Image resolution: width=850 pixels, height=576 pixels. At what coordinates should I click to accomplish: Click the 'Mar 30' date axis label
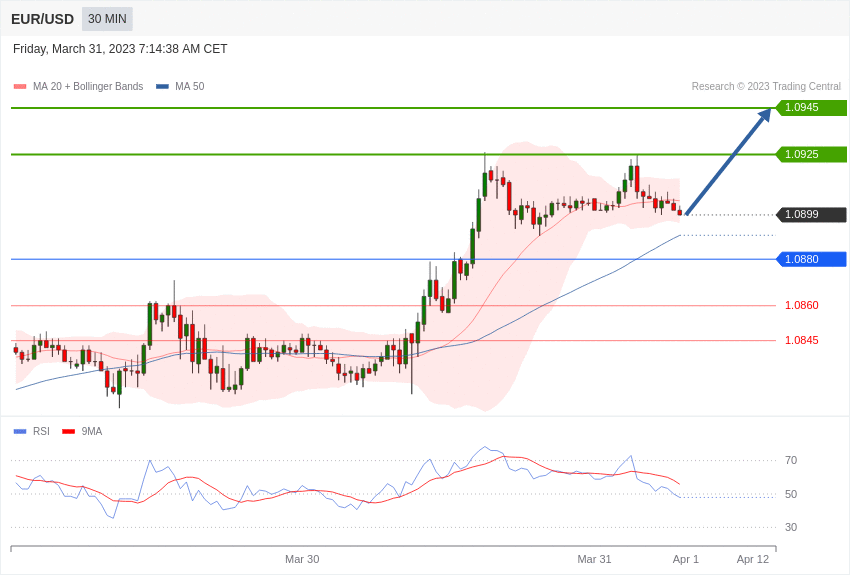[302, 559]
